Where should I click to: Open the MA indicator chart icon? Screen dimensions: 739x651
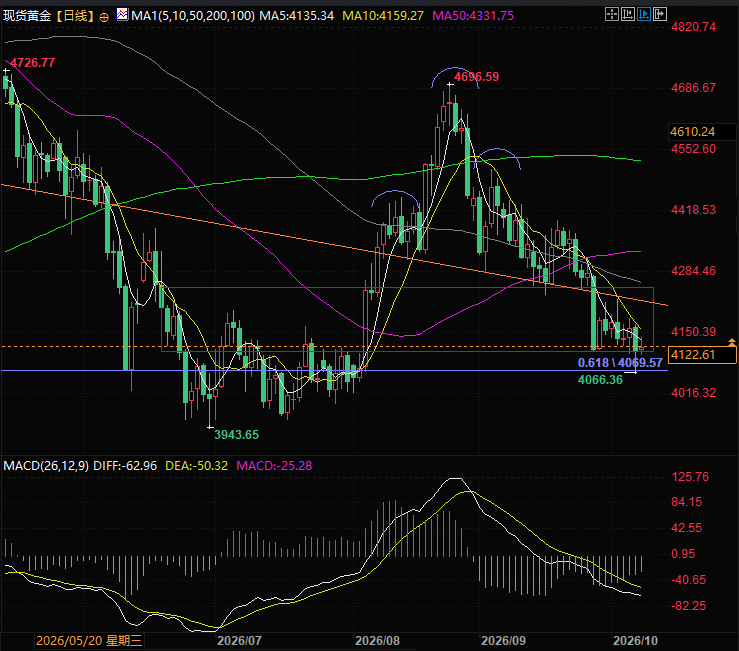click(122, 15)
